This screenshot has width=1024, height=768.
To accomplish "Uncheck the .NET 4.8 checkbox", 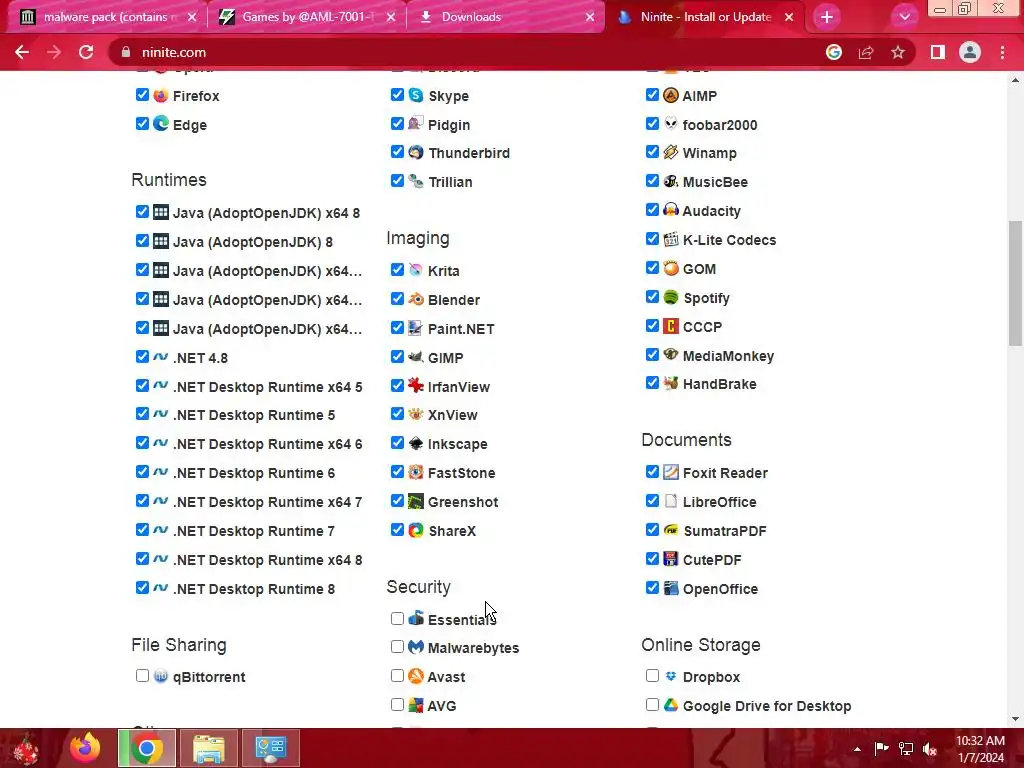I will pyautogui.click(x=142, y=357).
